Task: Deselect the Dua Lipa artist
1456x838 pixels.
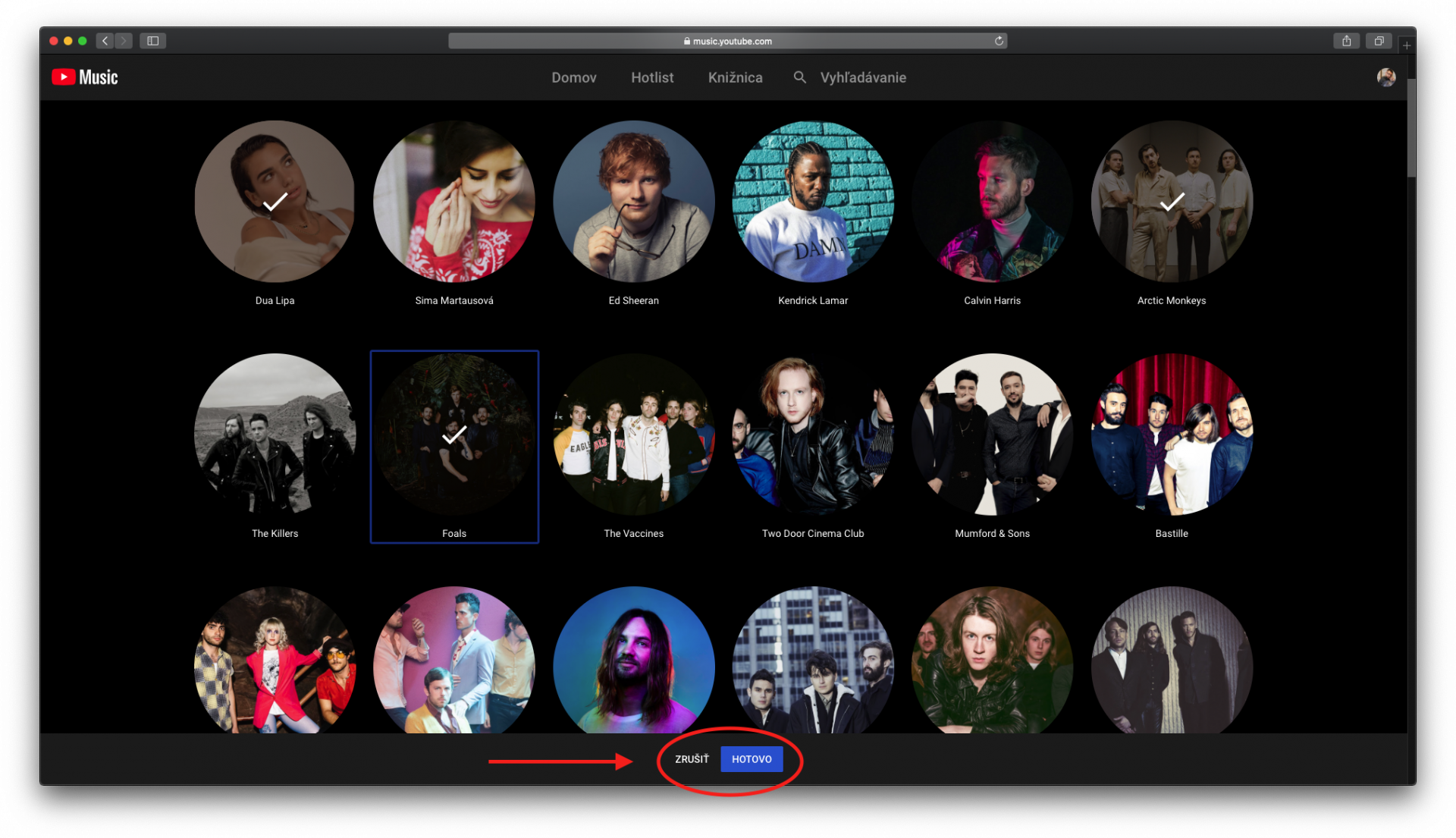Action: coord(275,202)
